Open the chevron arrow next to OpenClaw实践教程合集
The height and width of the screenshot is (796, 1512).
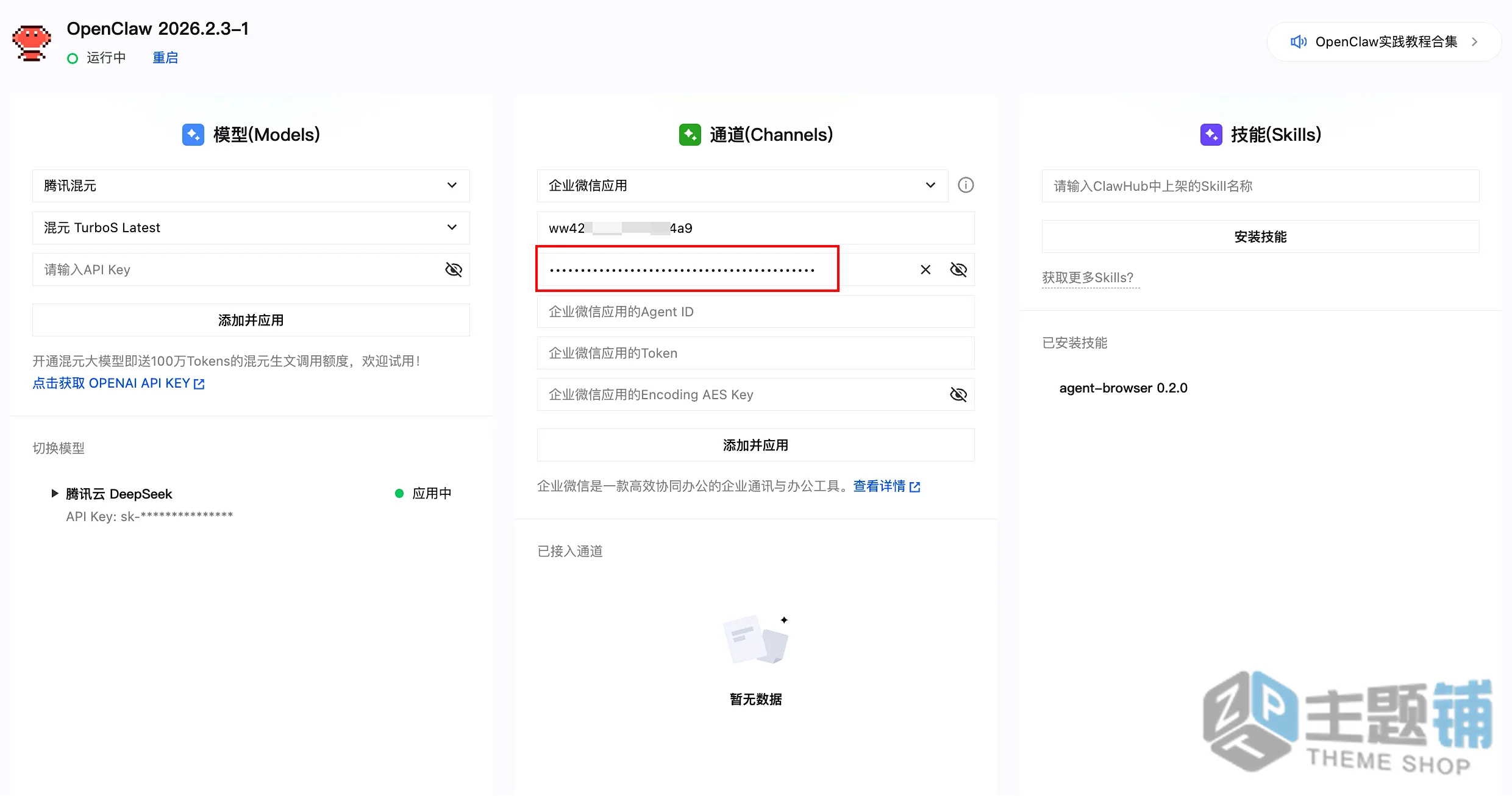[1474, 41]
